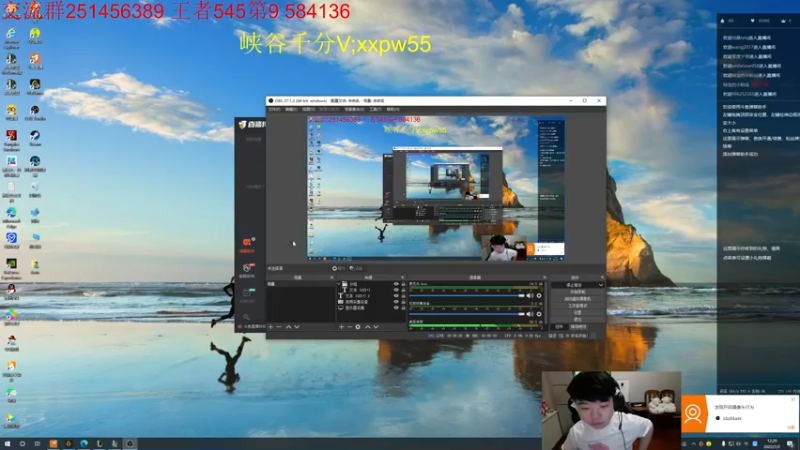The width and height of the screenshot is (800, 450).
Task: Open the 工具(T) menu in OBS
Action: (376, 109)
